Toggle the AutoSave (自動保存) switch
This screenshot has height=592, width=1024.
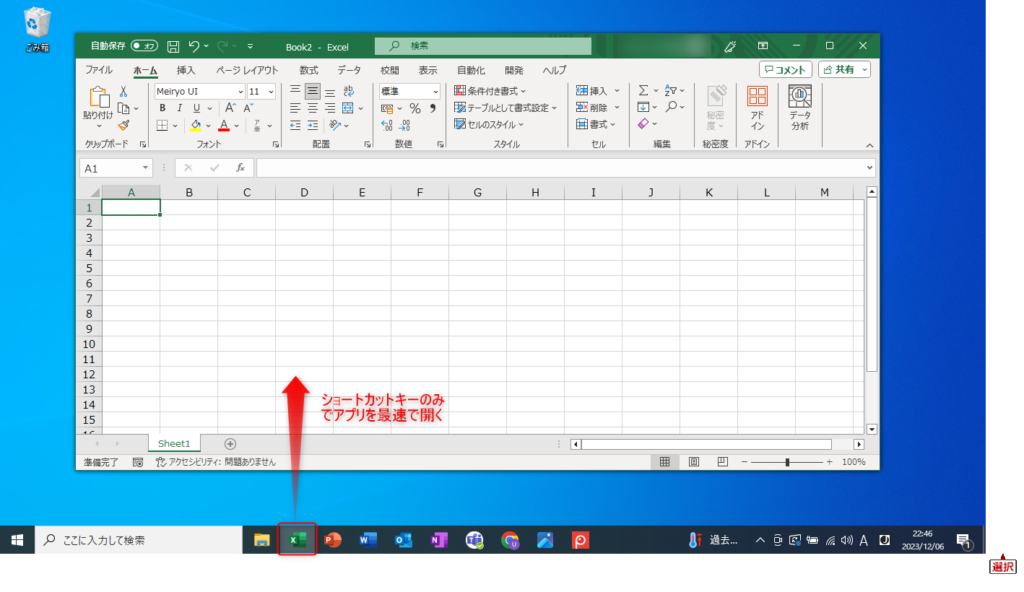[x=144, y=46]
